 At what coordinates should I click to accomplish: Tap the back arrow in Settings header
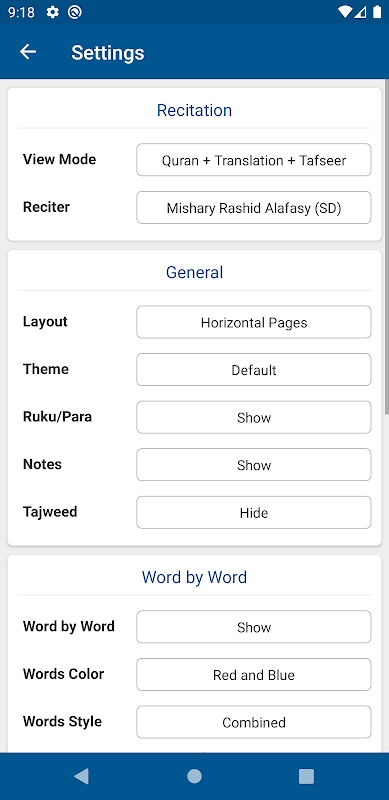pyautogui.click(x=28, y=52)
